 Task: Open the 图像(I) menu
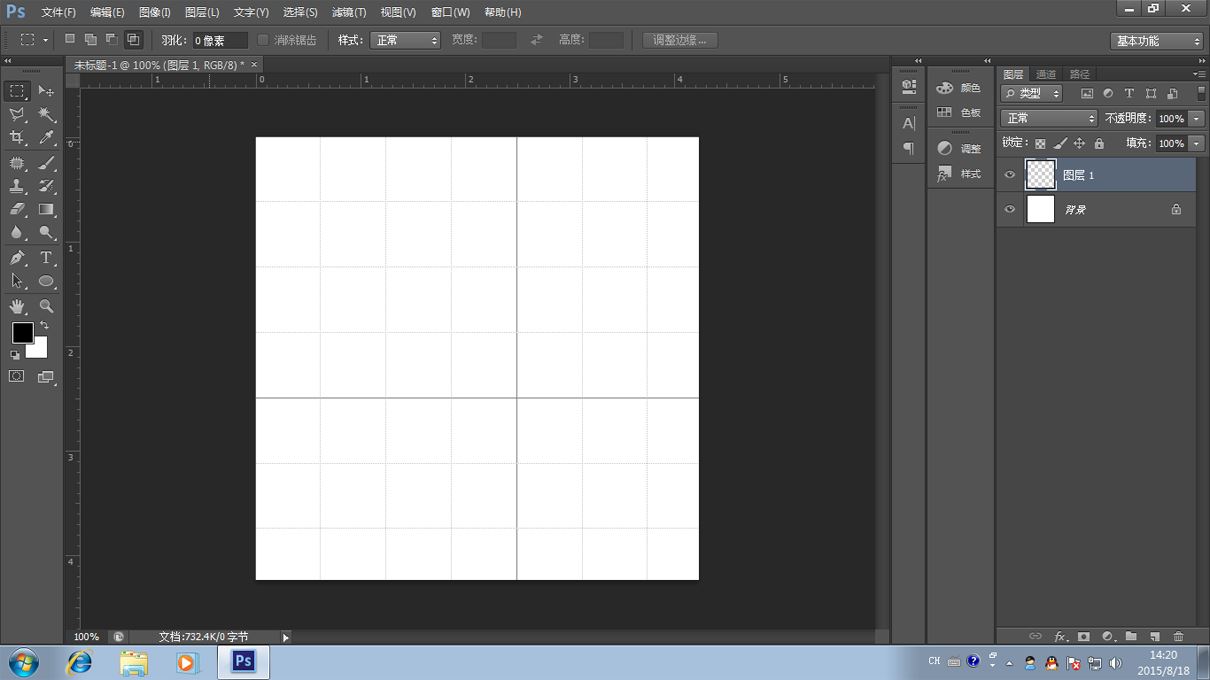(x=154, y=12)
